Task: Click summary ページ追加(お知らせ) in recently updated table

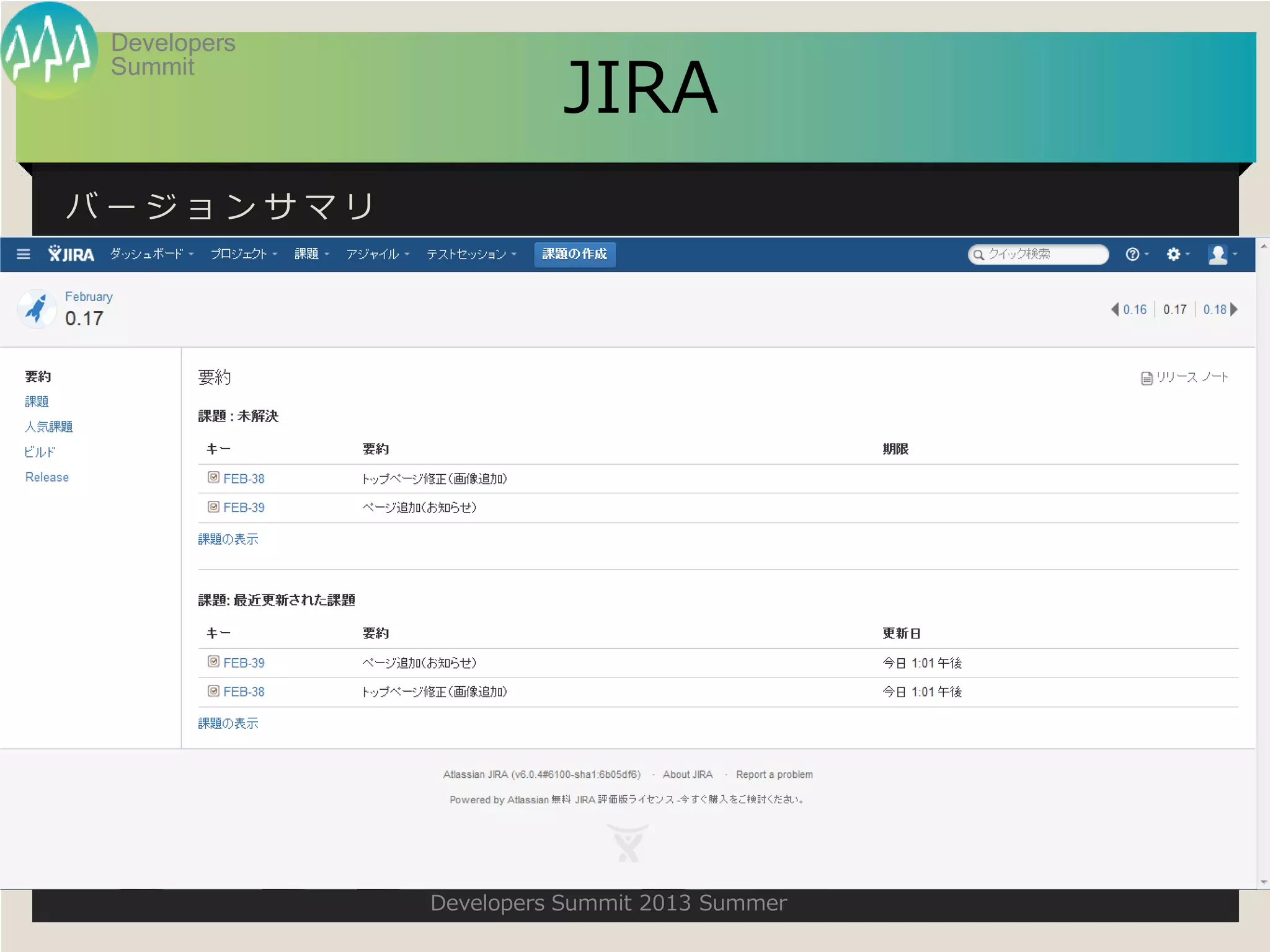Action: pos(420,663)
